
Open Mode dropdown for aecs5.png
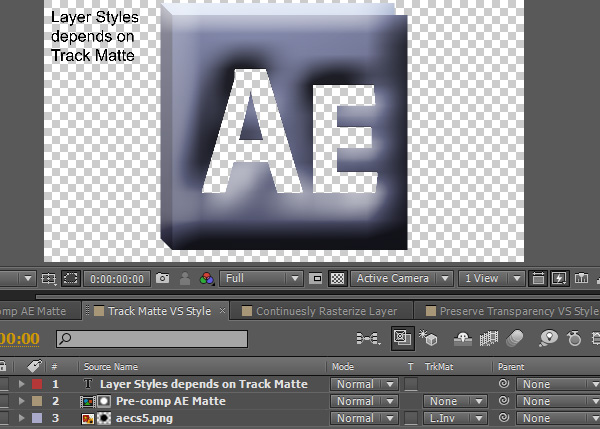(x=364, y=418)
